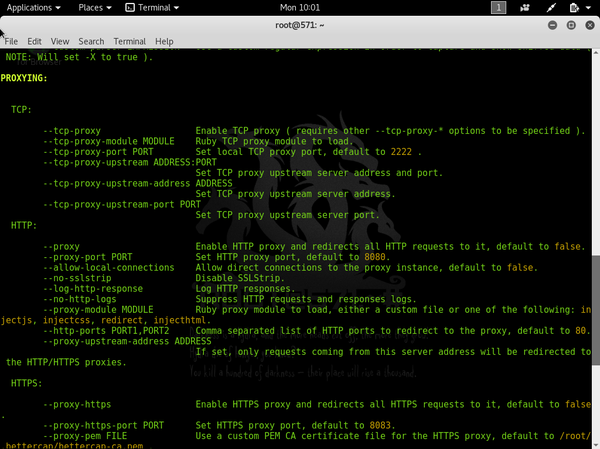Viewport: 600px width, 449px height.
Task: Open the system status power menu
Action: pos(589,7)
